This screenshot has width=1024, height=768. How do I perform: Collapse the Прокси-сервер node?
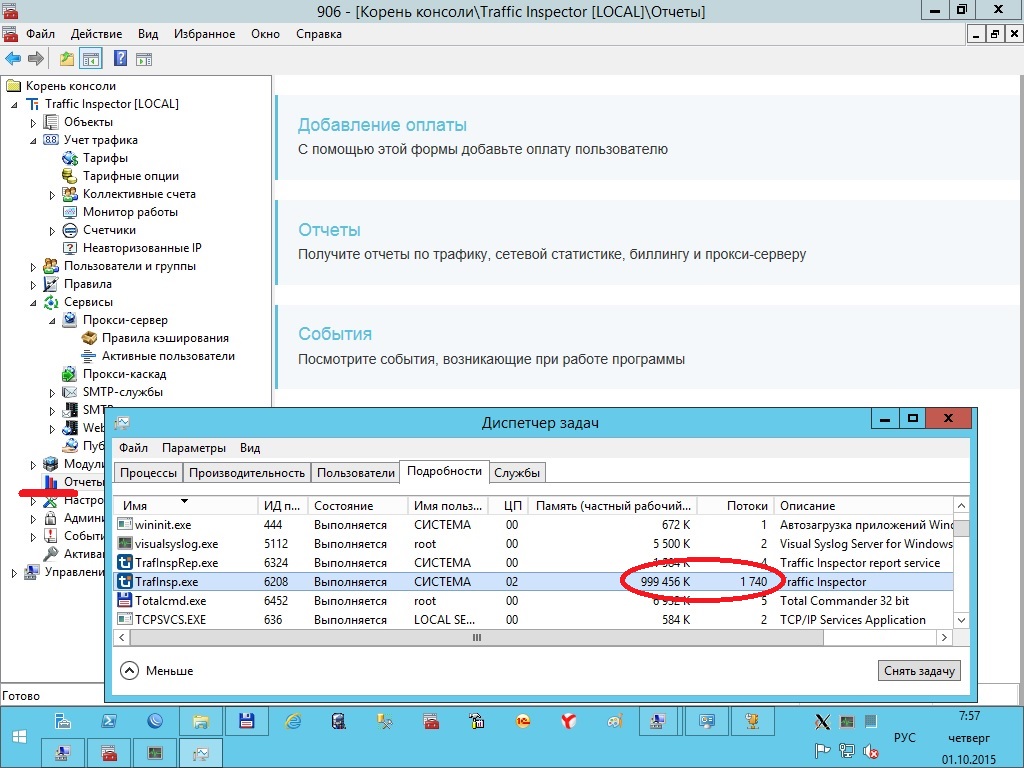tap(52, 321)
